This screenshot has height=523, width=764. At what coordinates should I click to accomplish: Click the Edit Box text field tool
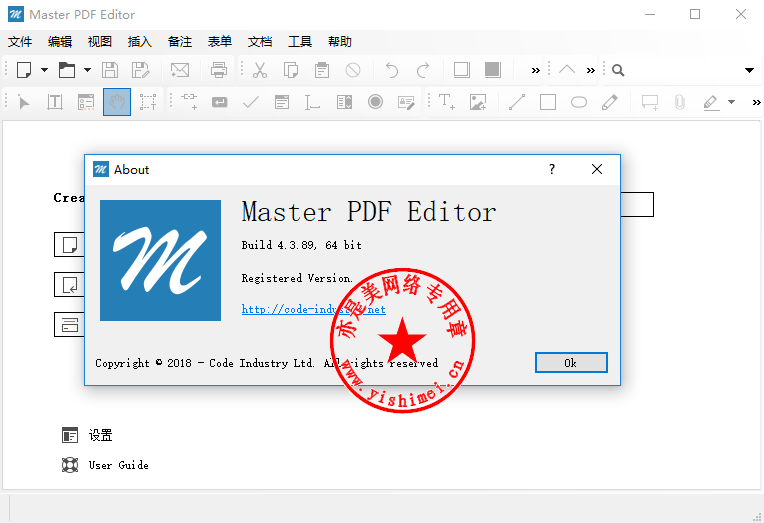tap(312, 102)
